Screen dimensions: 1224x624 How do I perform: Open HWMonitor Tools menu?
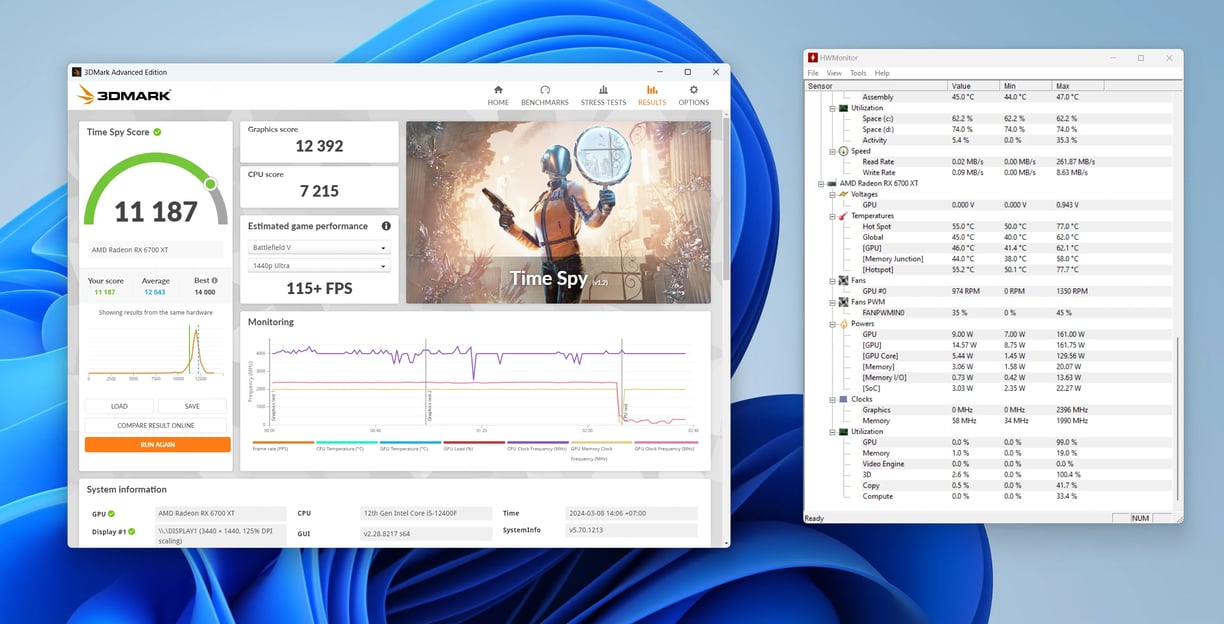click(858, 73)
